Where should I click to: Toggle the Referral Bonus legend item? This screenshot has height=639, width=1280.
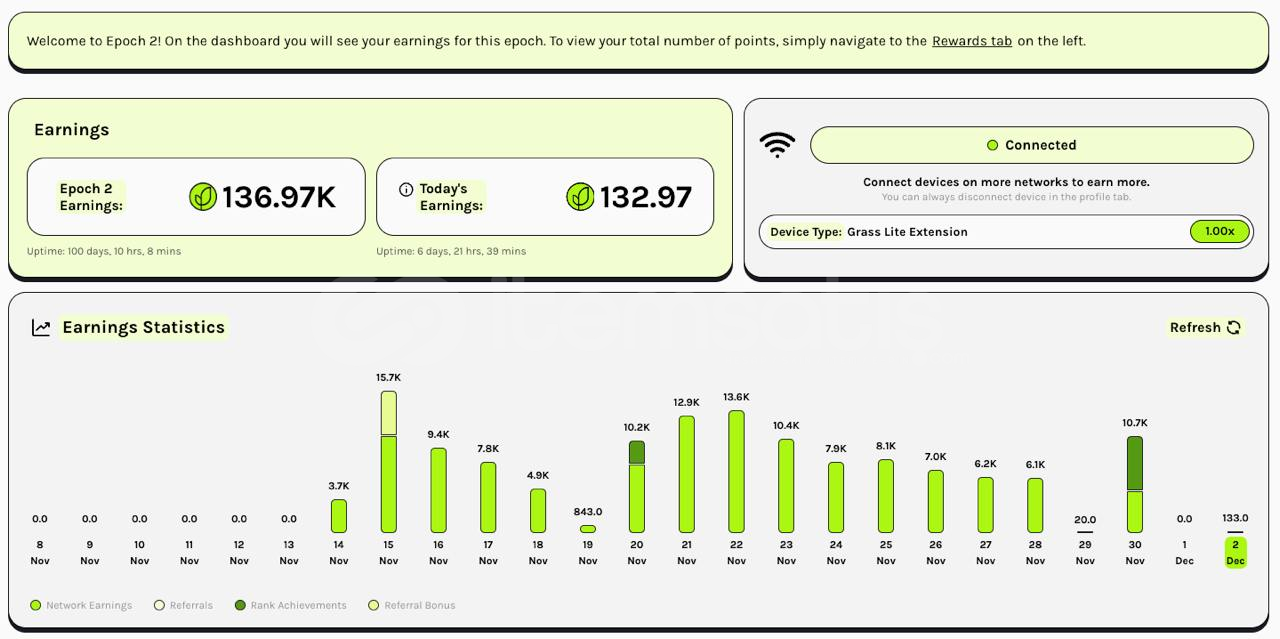coord(411,605)
